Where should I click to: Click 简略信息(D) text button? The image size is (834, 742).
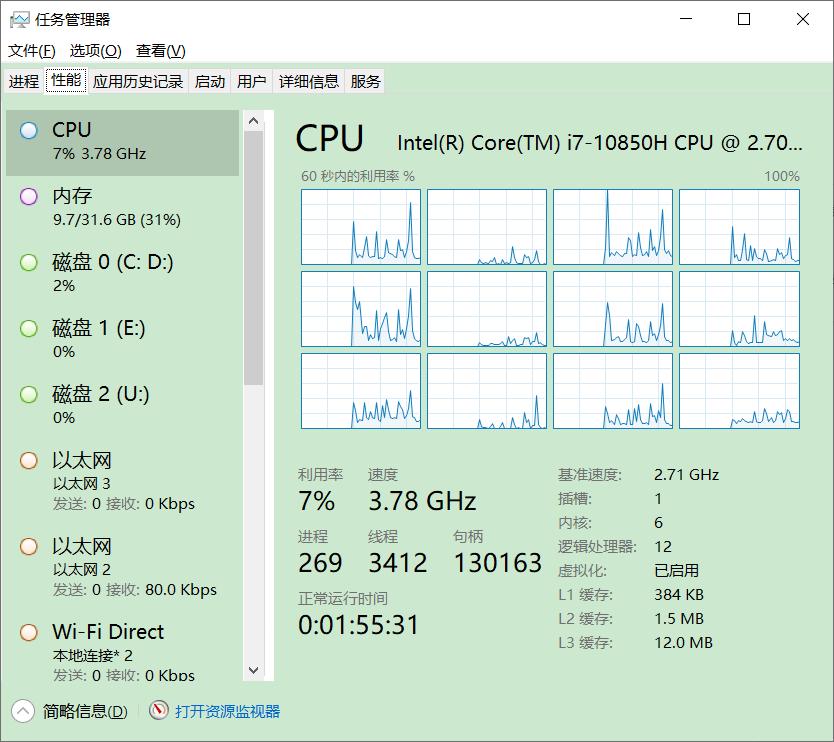(x=85, y=712)
